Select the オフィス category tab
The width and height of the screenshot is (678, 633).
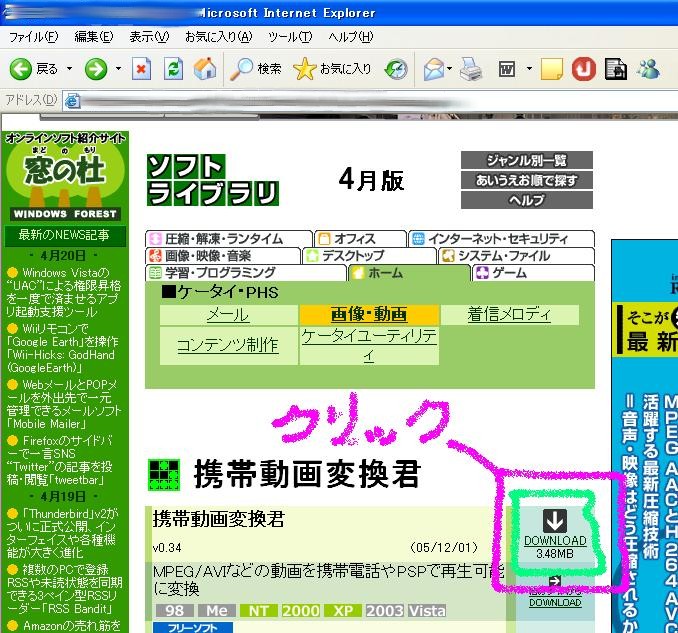tap(361, 239)
